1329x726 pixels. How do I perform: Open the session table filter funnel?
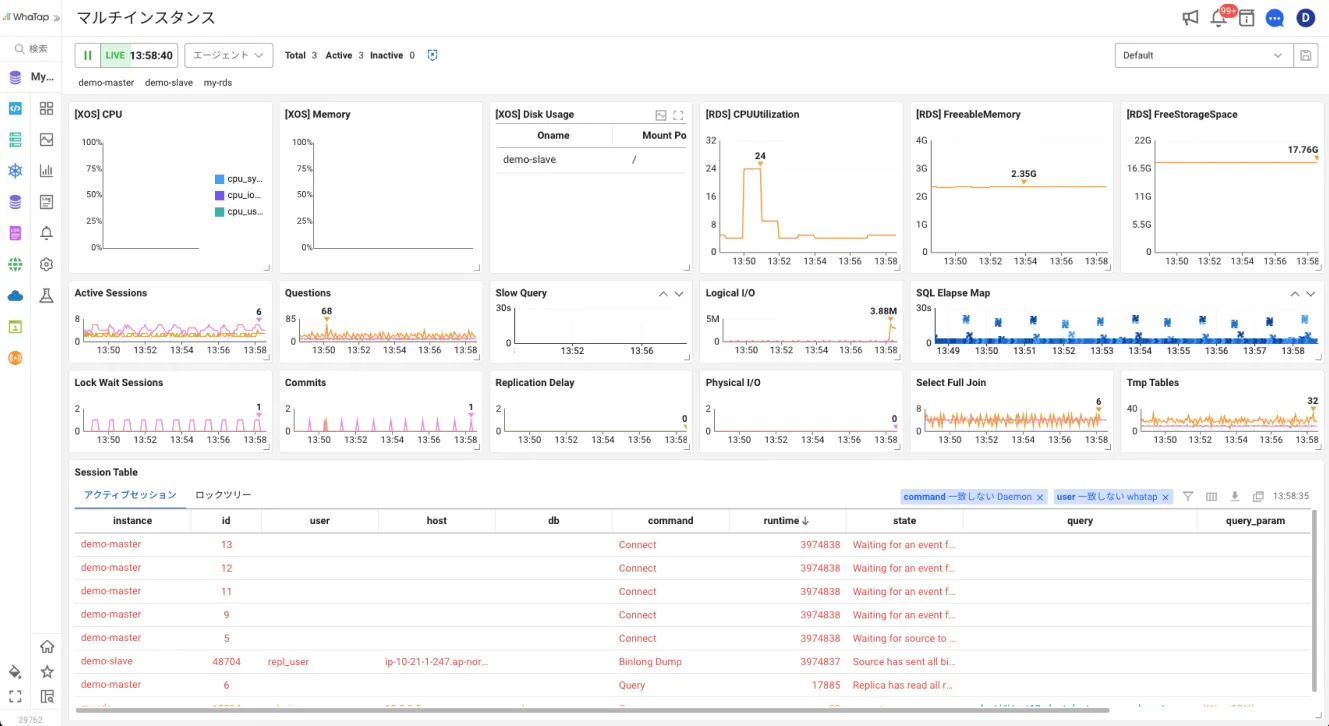point(1188,497)
